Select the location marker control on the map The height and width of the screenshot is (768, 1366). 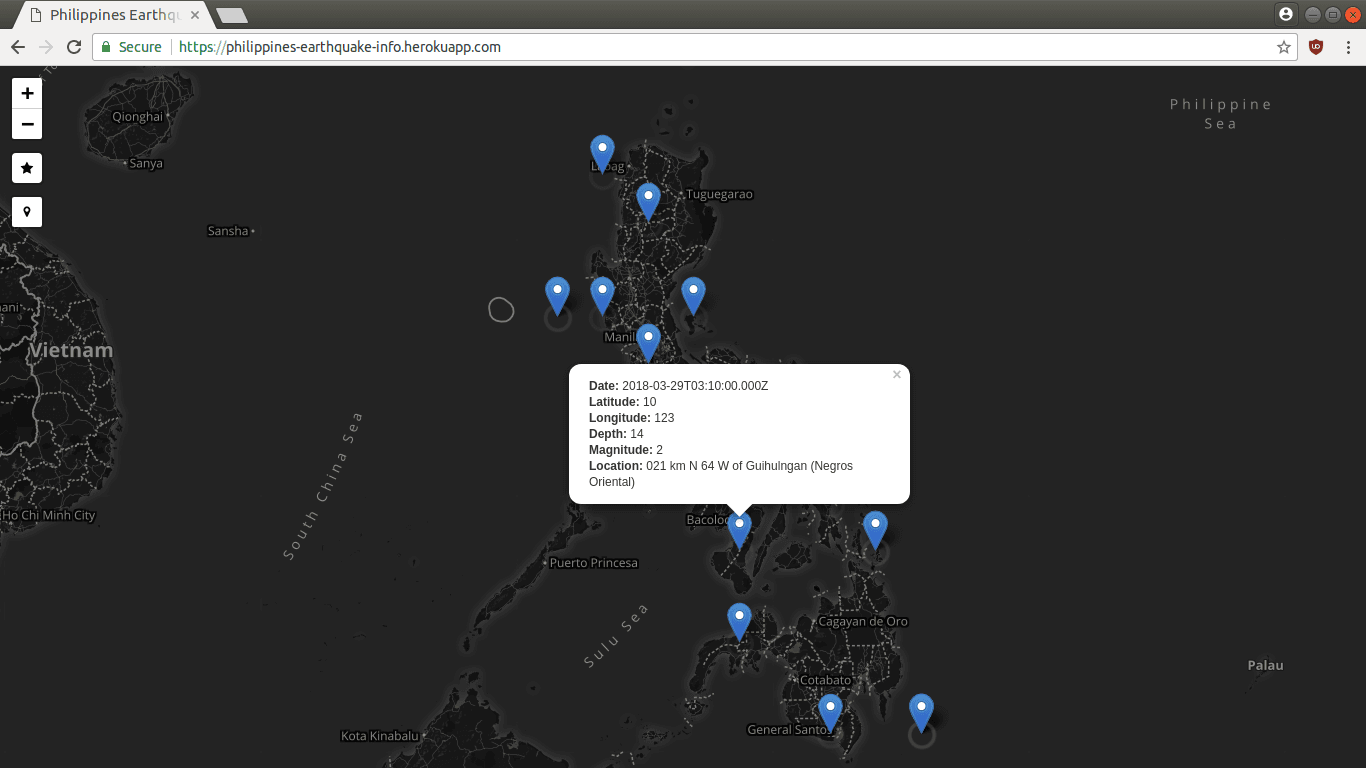point(26,211)
